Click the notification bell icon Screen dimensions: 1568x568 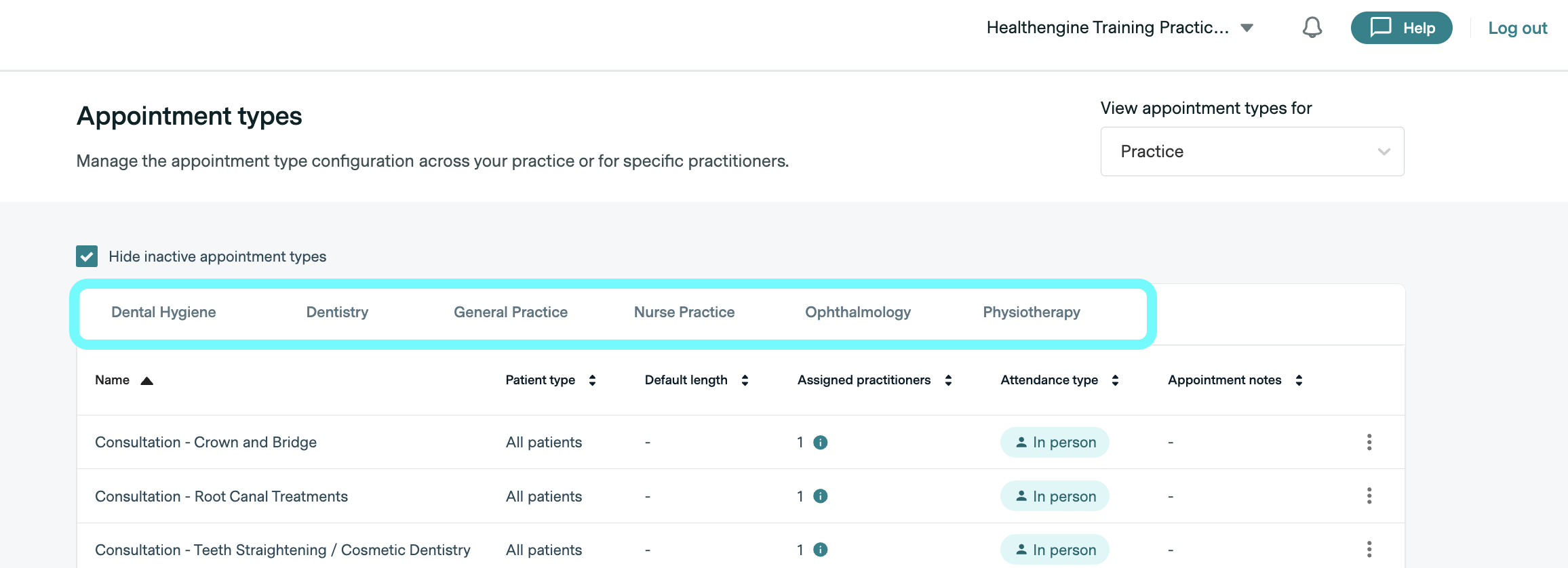tap(1312, 28)
